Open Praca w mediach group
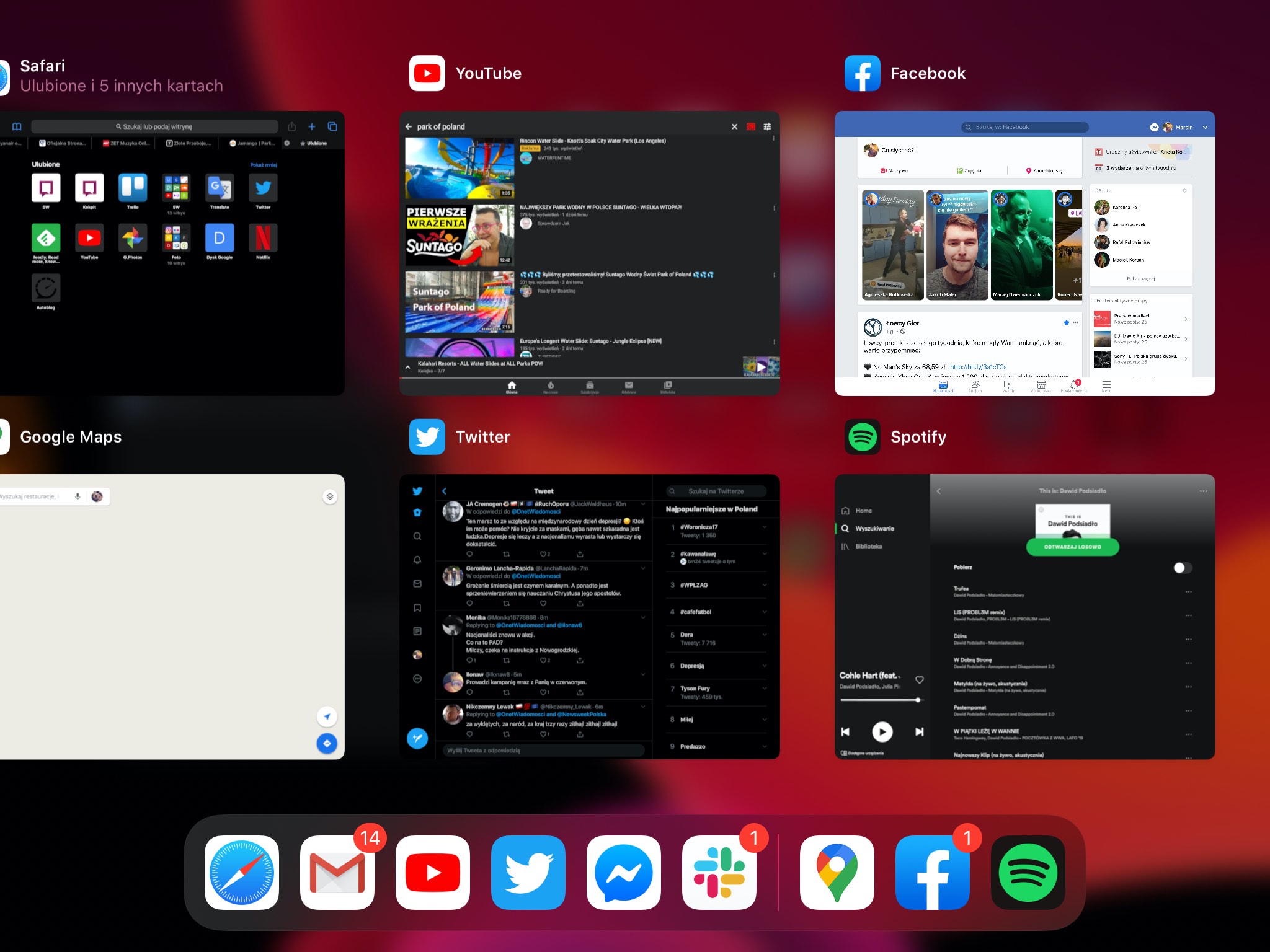 coord(1140,319)
